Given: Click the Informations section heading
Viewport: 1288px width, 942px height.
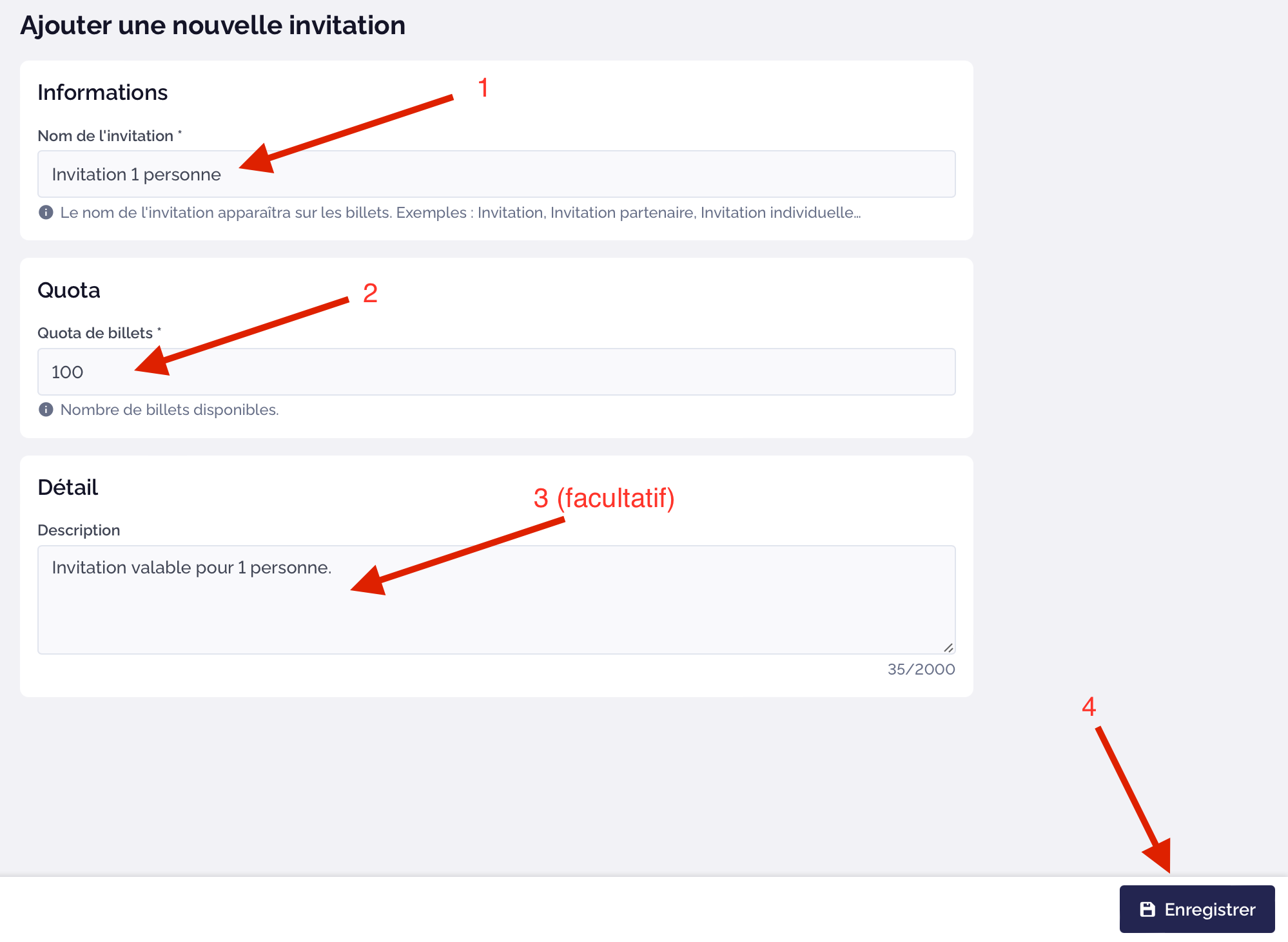Looking at the screenshot, I should (x=102, y=93).
